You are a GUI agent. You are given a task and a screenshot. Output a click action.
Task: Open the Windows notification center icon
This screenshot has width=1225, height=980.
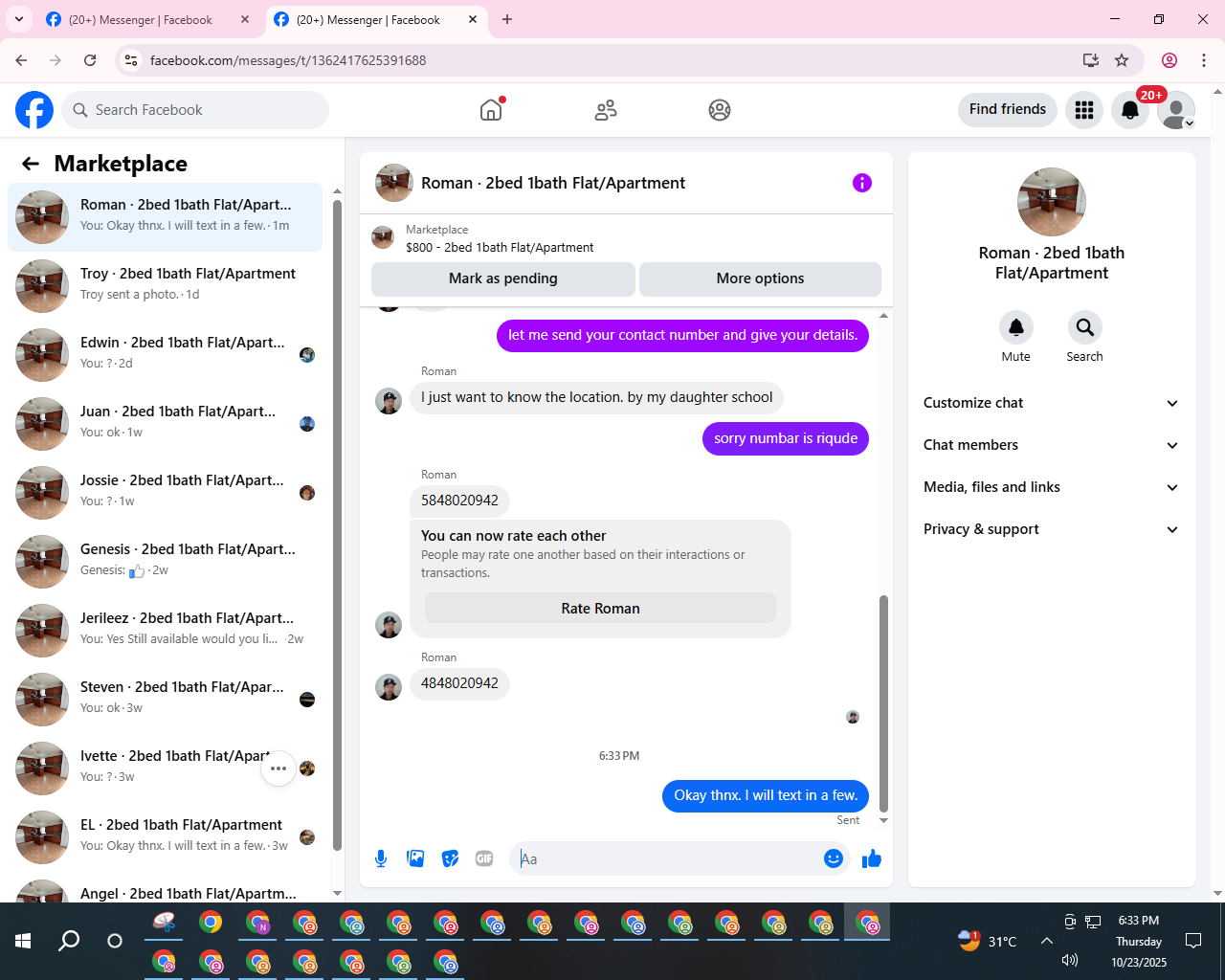tap(1193, 941)
